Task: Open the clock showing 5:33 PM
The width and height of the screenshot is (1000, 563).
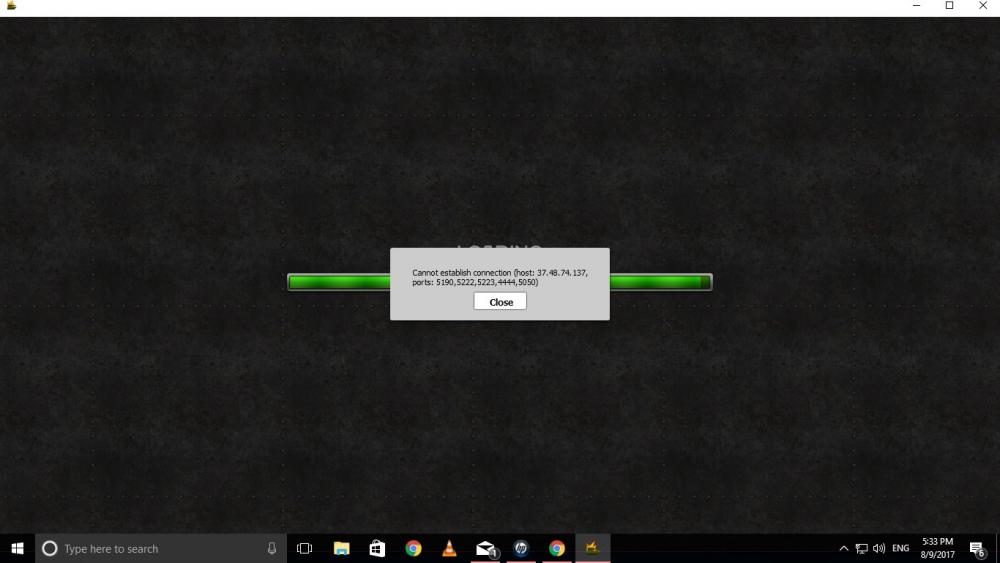Action: [x=937, y=548]
